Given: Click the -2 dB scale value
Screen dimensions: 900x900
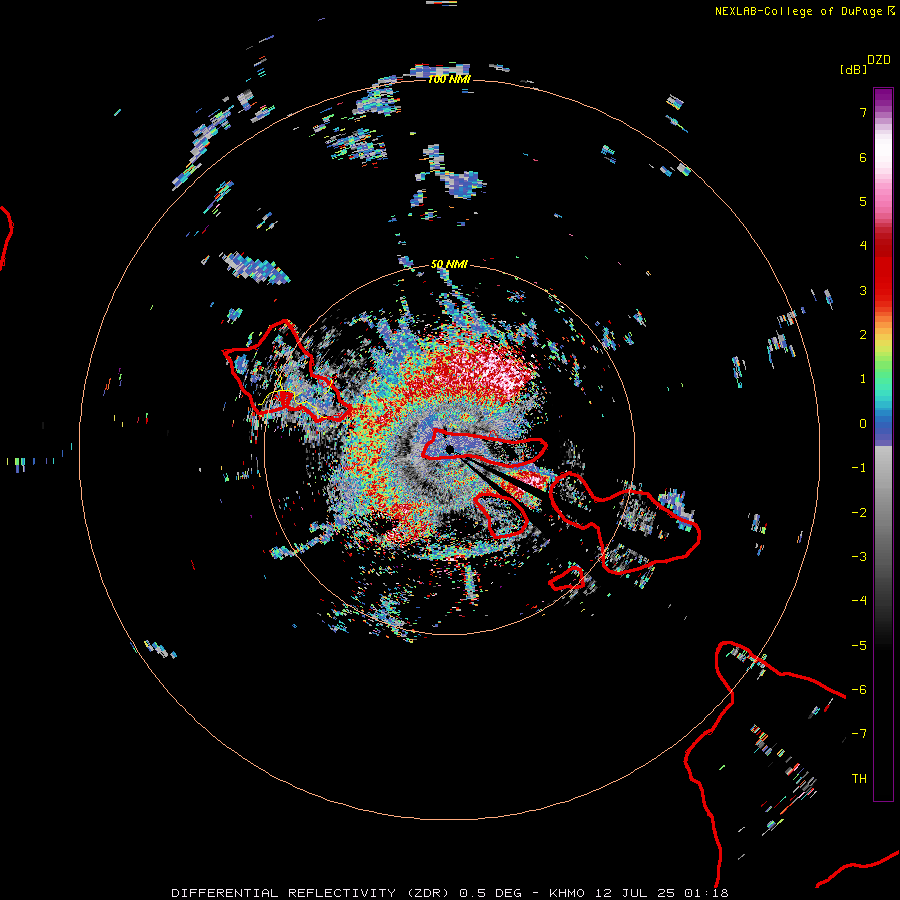Looking at the screenshot, I should point(859,513).
